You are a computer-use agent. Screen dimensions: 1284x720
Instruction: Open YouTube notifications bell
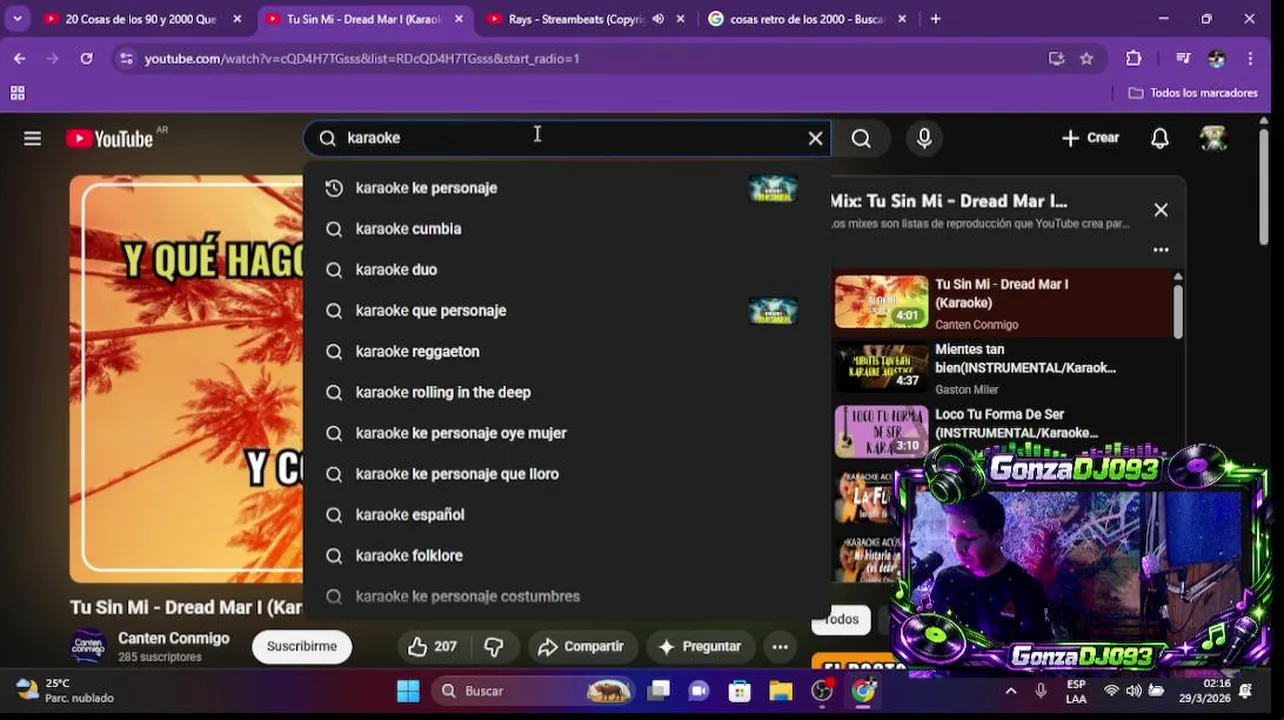point(1160,139)
